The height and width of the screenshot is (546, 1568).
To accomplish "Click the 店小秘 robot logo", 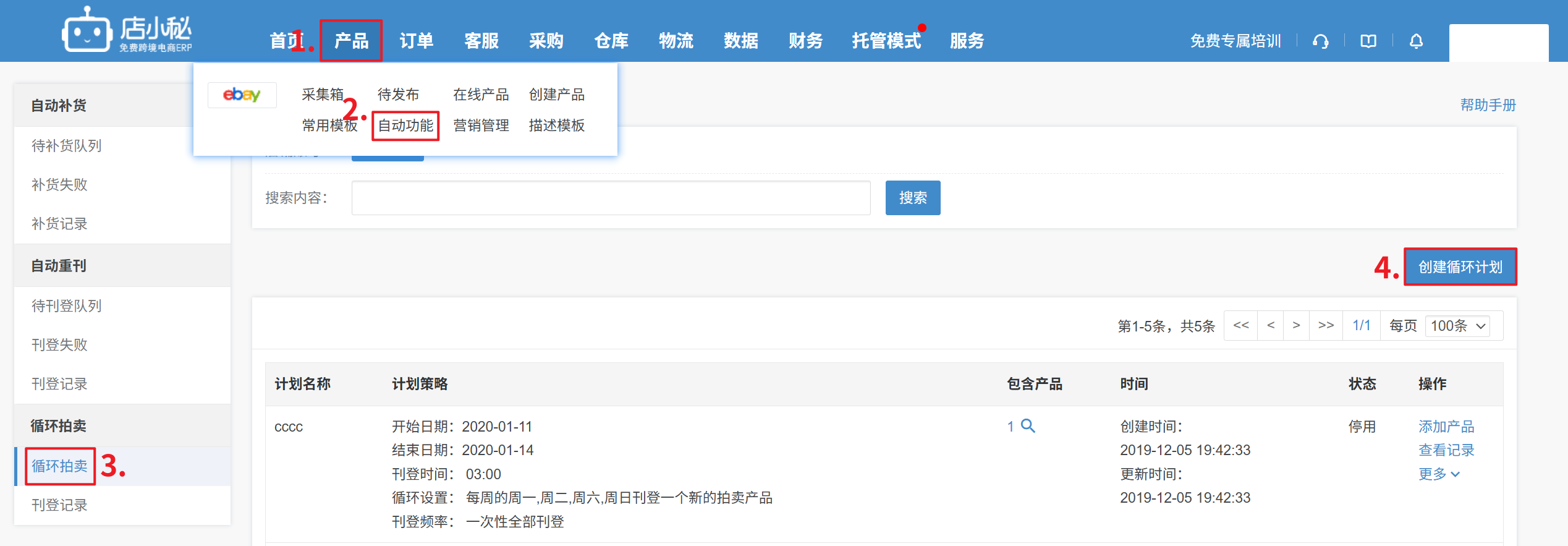I will click(x=87, y=31).
